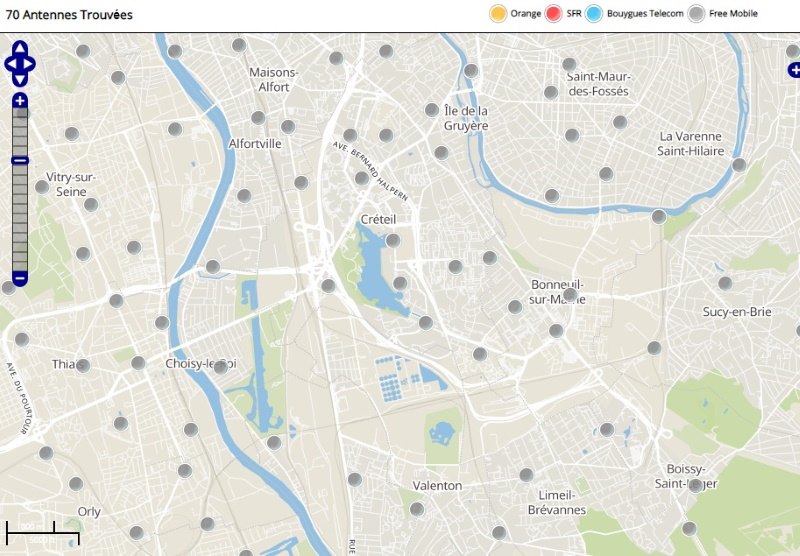Click the Free Mobile legend label
This screenshot has height=556, width=800.
point(734,14)
